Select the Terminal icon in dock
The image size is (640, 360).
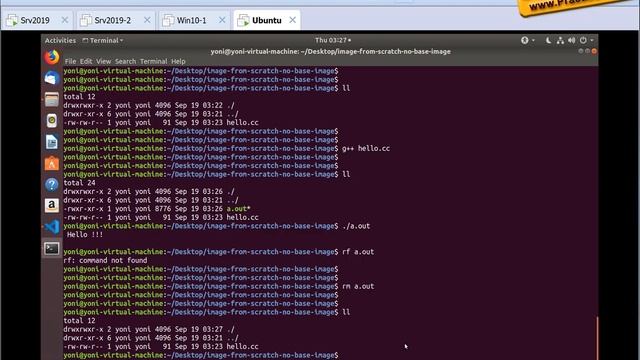[x=52, y=249]
